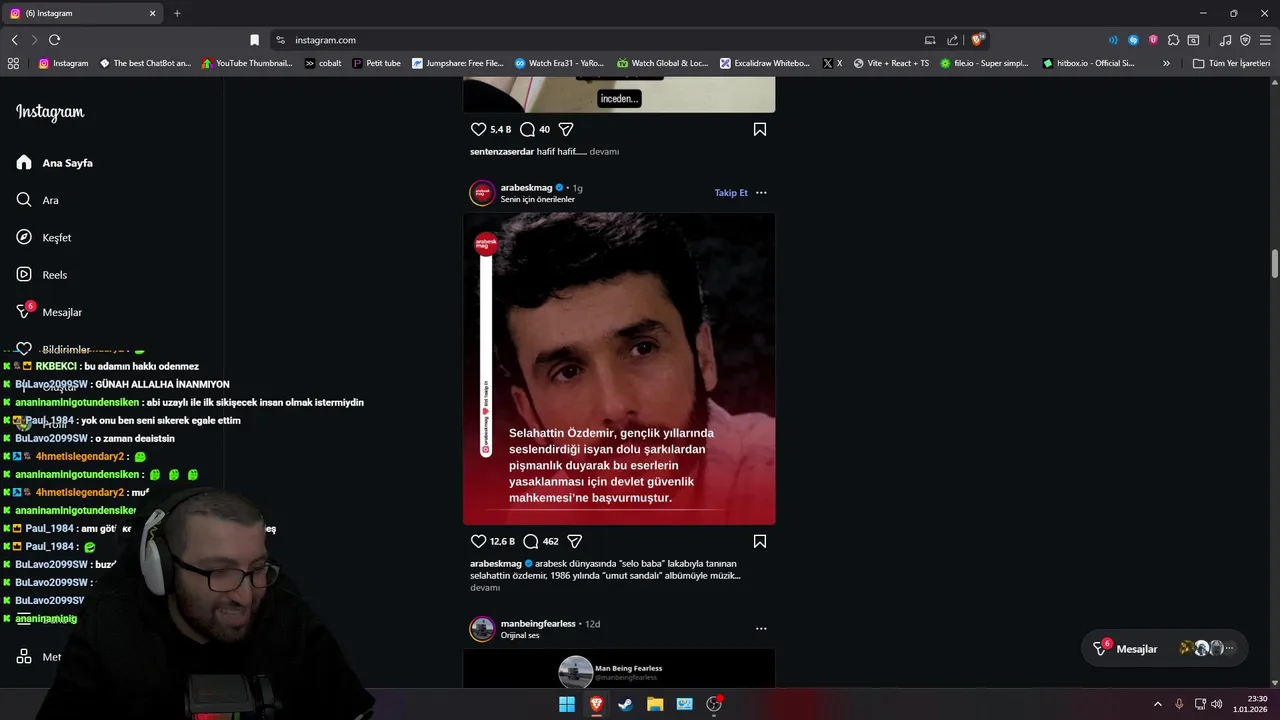1280x720 pixels.
Task: Open the sentenzaserdar username link
Action: [502, 152]
